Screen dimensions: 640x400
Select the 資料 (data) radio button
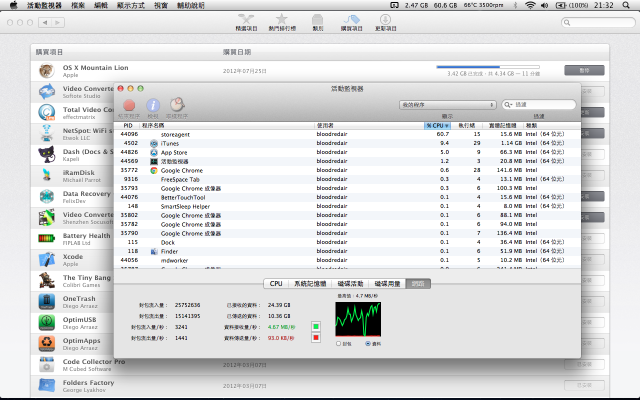(368, 344)
